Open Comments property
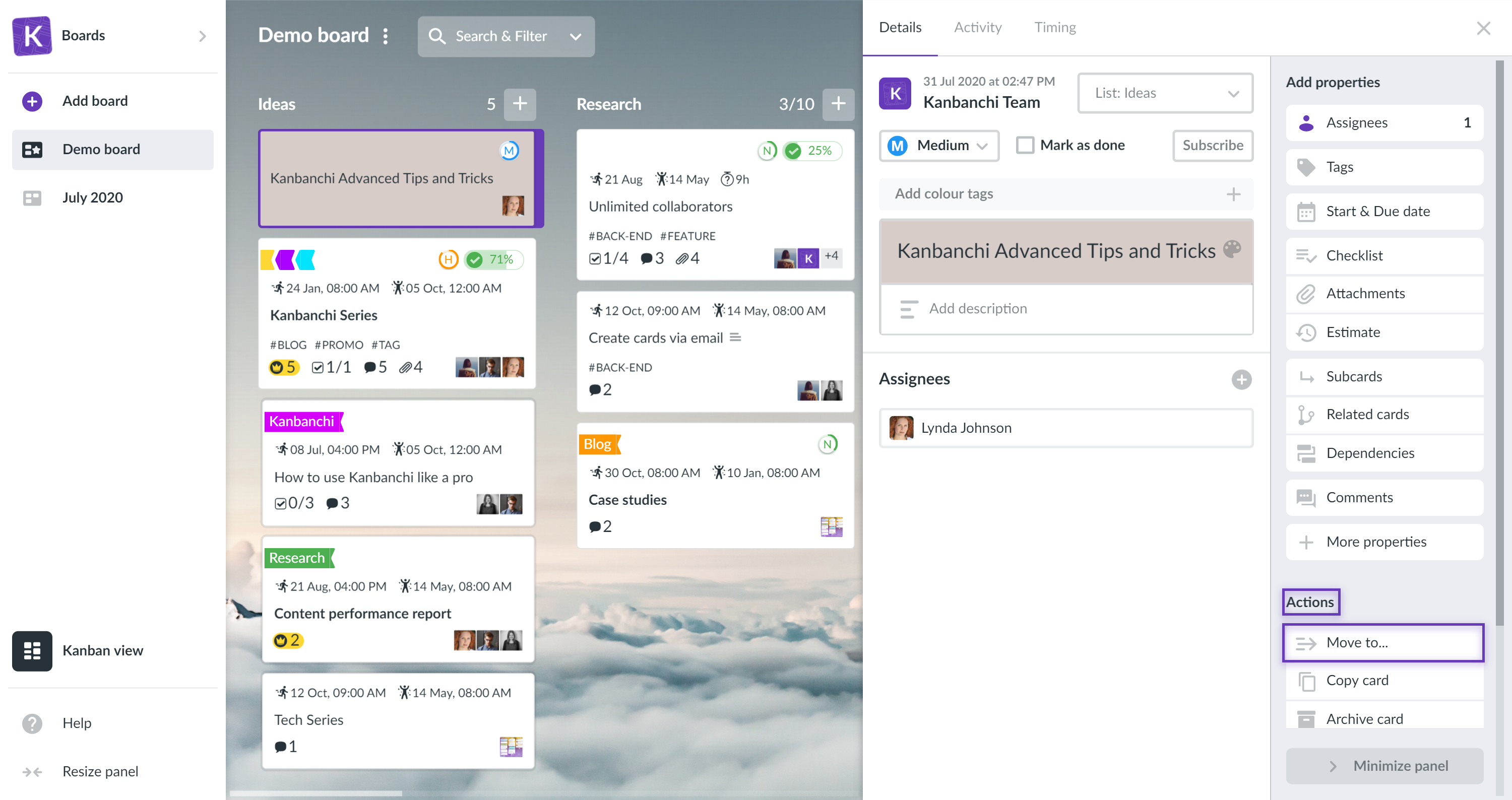This screenshot has width=1512, height=800. point(1384,497)
